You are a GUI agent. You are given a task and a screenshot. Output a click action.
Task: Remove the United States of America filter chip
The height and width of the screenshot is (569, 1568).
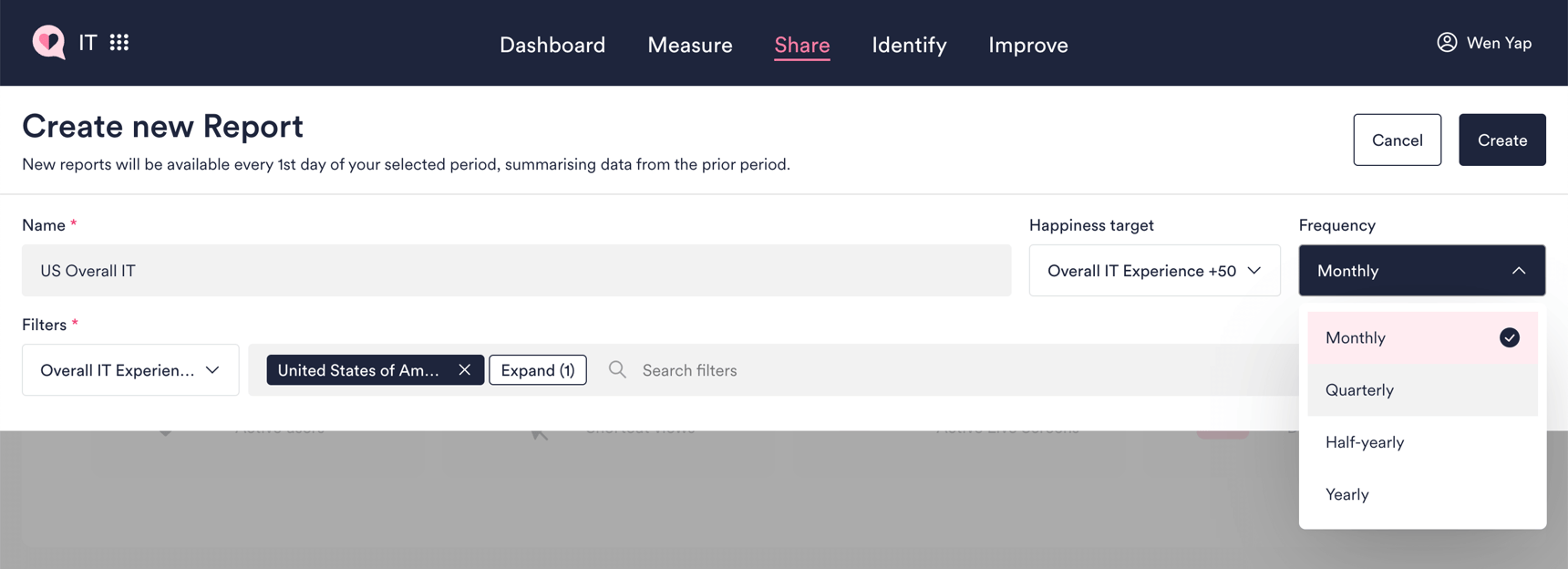[x=465, y=369]
